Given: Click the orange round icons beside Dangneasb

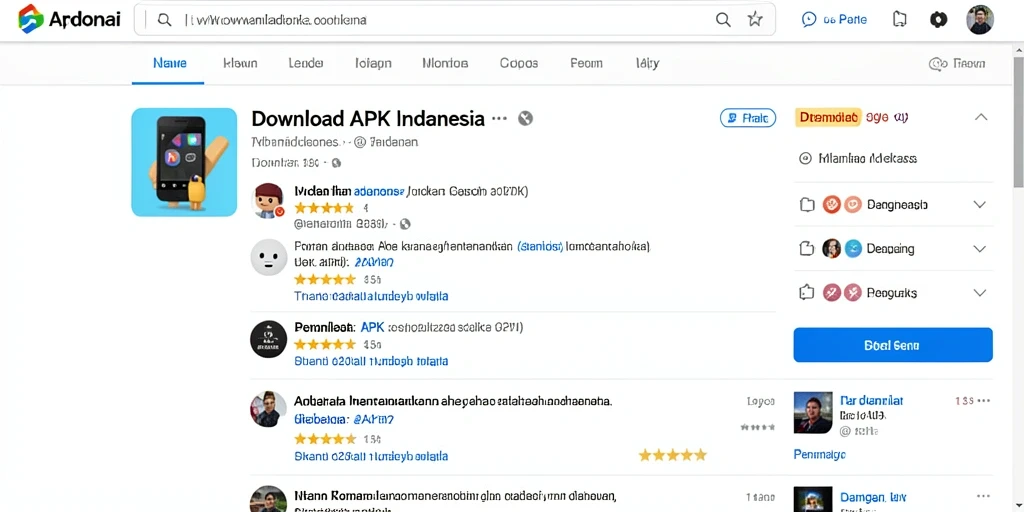Looking at the screenshot, I should pyautogui.click(x=842, y=204).
